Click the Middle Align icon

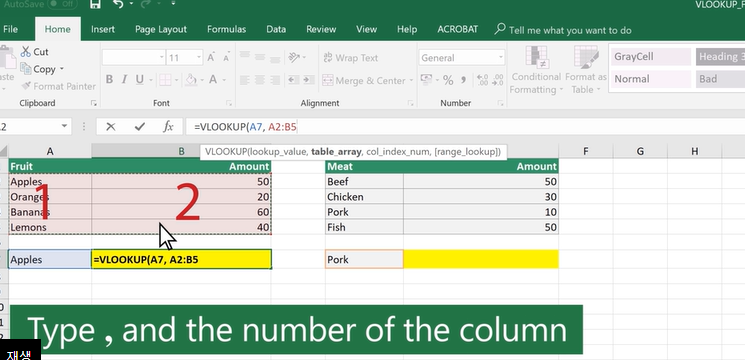(260, 57)
